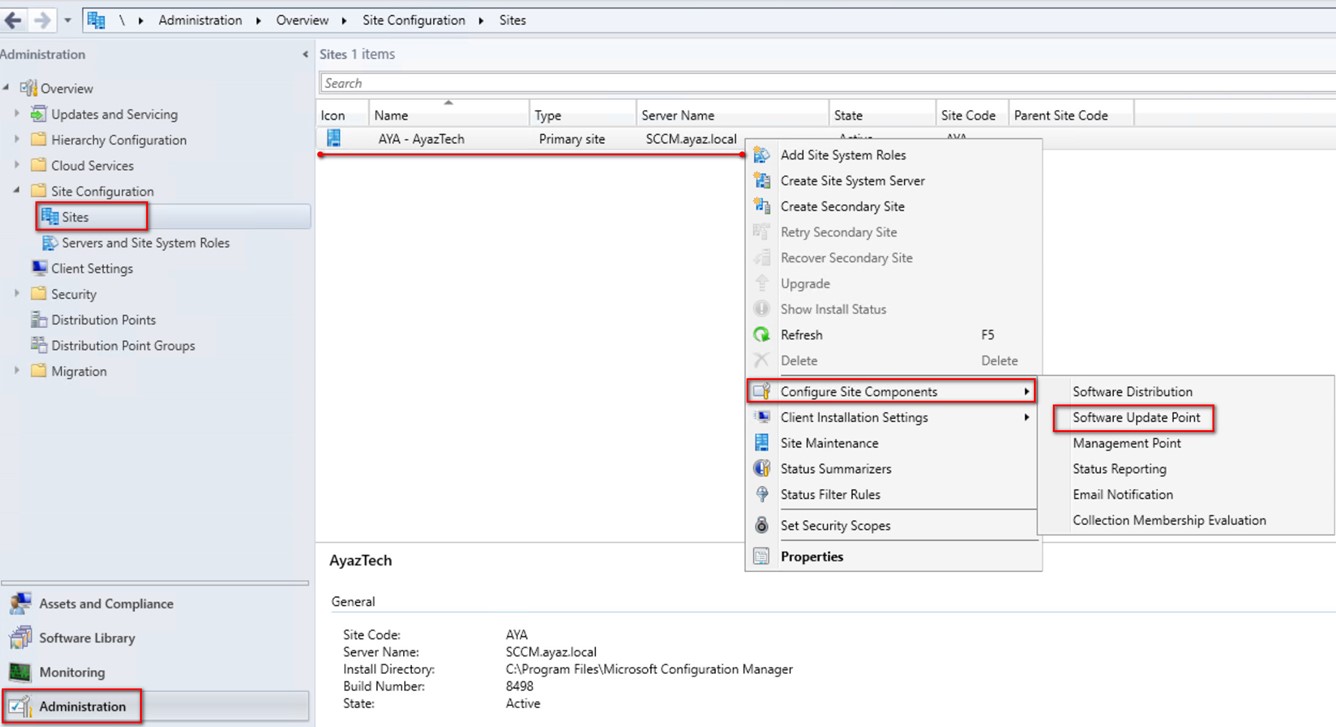Open the navigation history dropdown arrow

coord(67,20)
